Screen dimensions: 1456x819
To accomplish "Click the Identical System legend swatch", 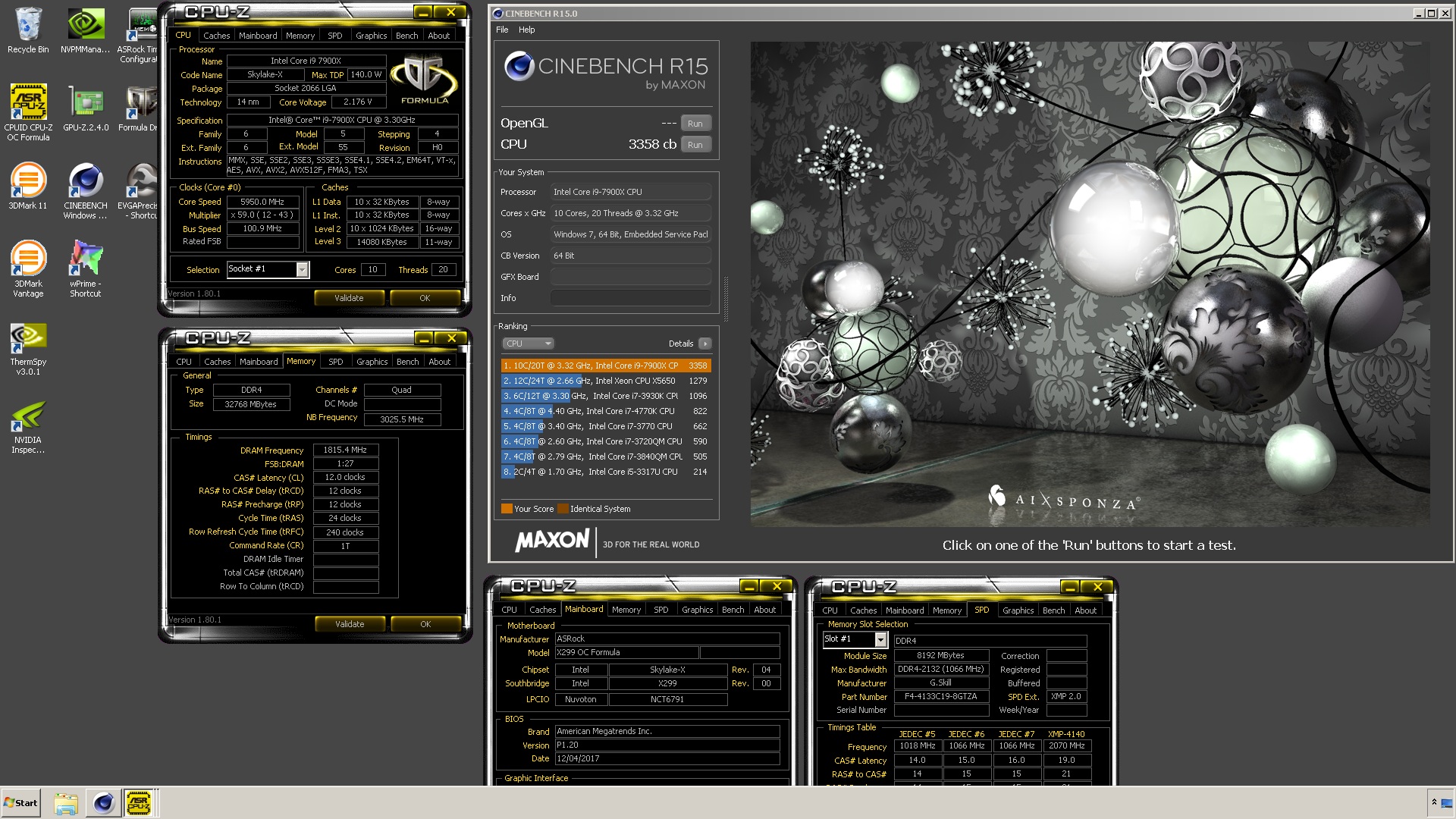I will tap(563, 509).
